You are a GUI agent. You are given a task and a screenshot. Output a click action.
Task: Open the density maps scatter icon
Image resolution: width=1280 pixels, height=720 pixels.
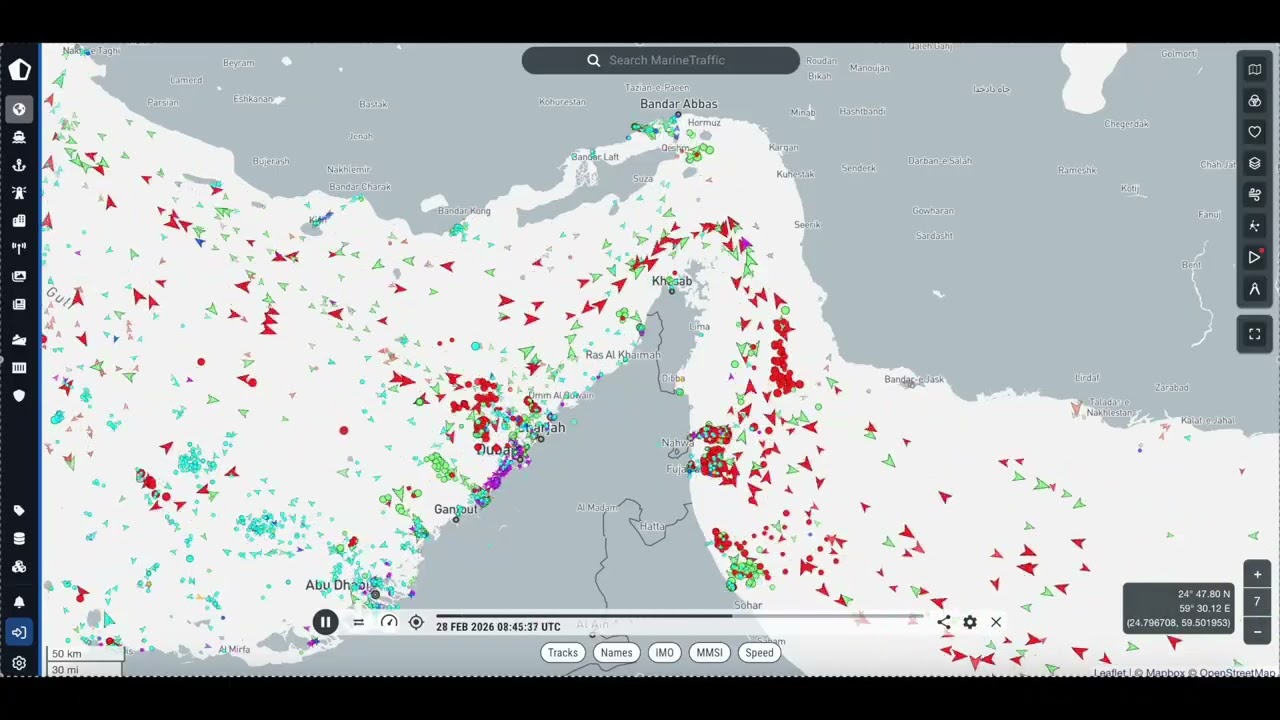[x=1255, y=226]
